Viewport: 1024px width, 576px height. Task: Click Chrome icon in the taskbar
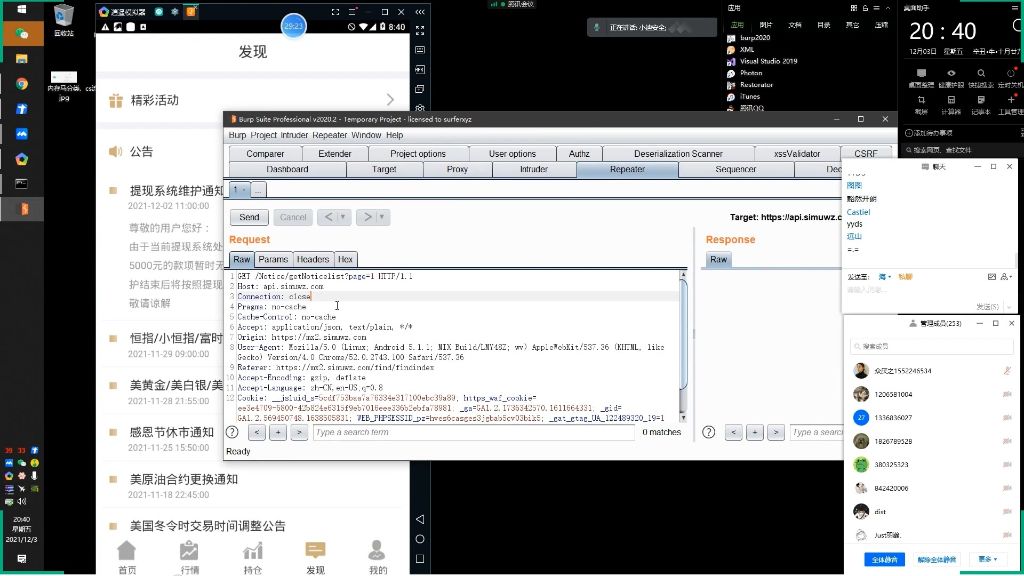pos(22,84)
